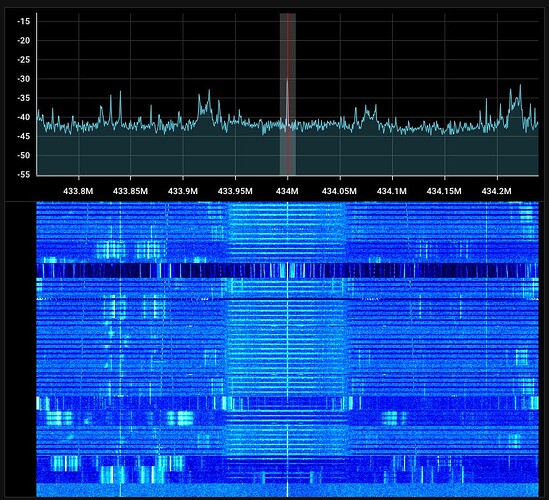
Task: Click the -15 dB level axis label
Action: pos(23,22)
